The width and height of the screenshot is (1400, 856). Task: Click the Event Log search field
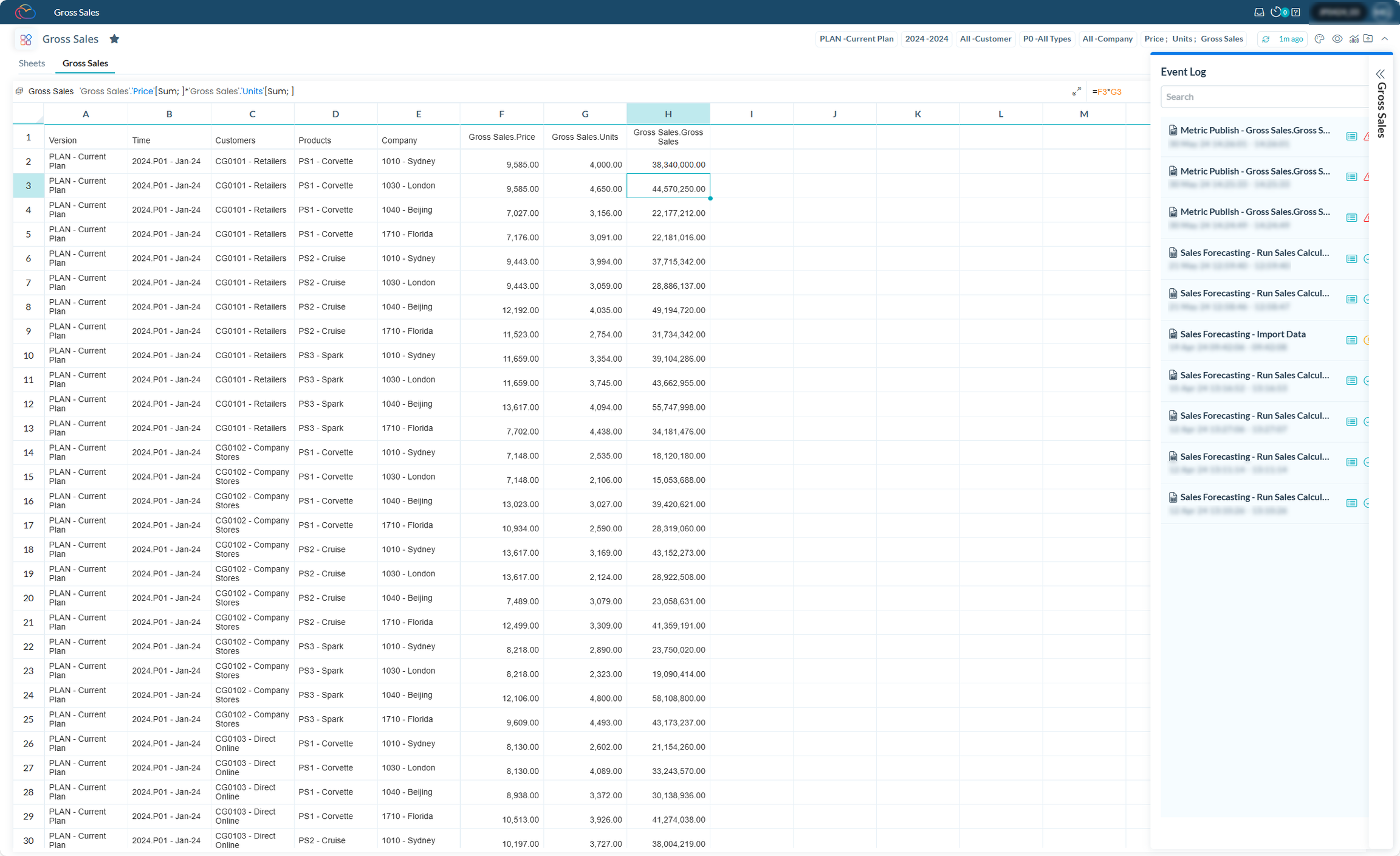coord(1264,97)
